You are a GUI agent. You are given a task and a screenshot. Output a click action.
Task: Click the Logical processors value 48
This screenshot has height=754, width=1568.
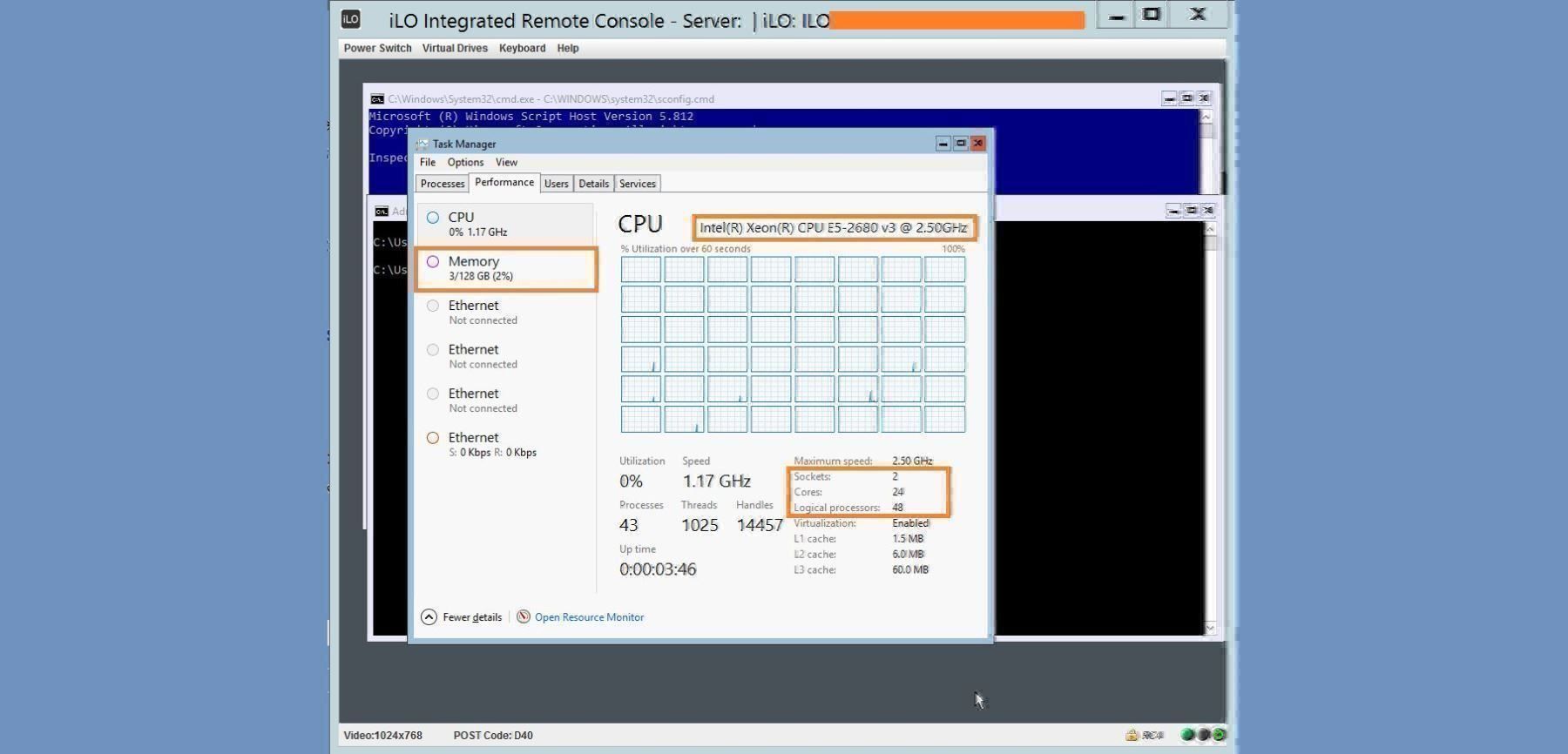(x=898, y=508)
